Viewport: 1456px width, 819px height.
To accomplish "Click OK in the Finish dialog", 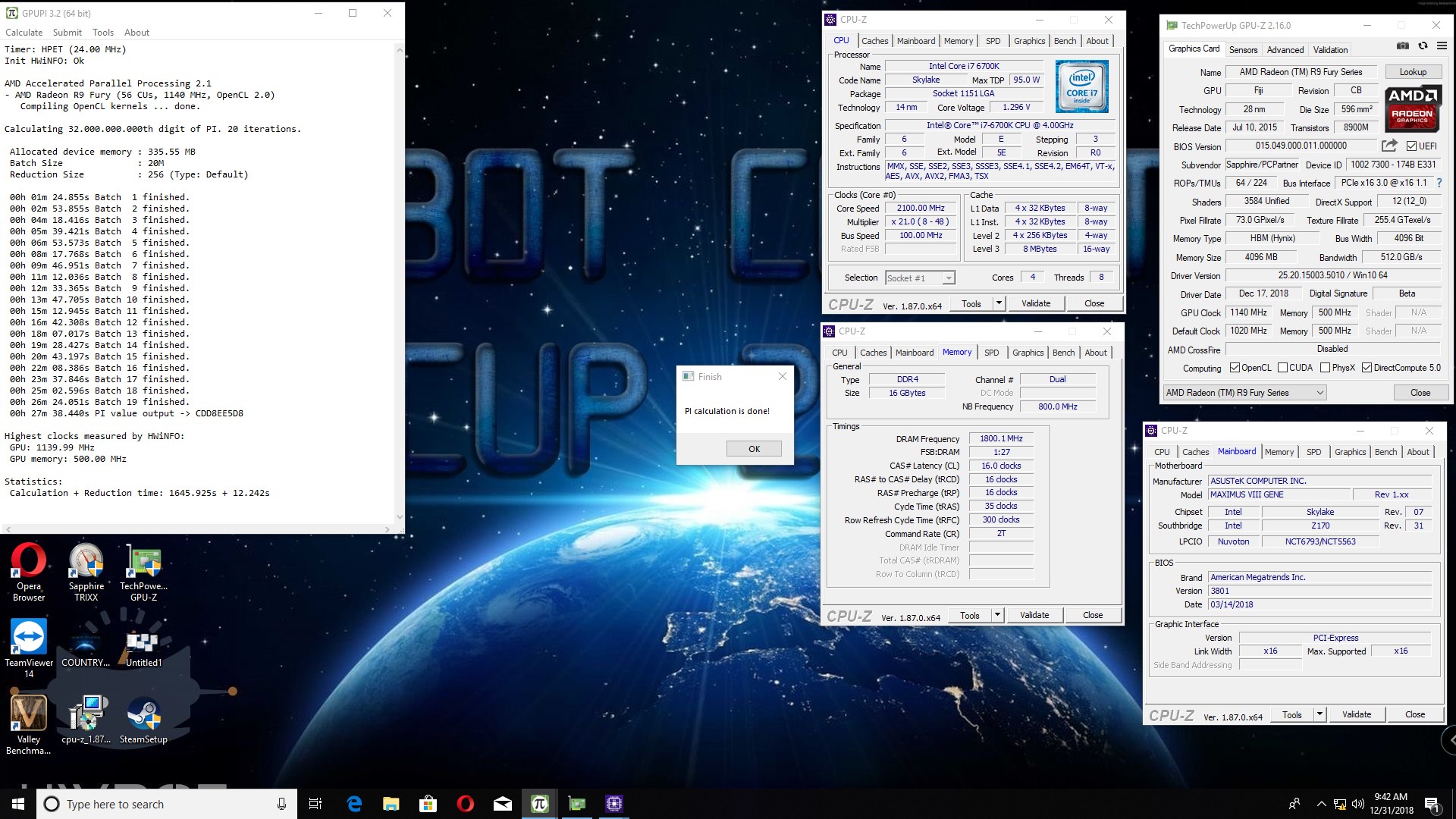I will click(754, 449).
